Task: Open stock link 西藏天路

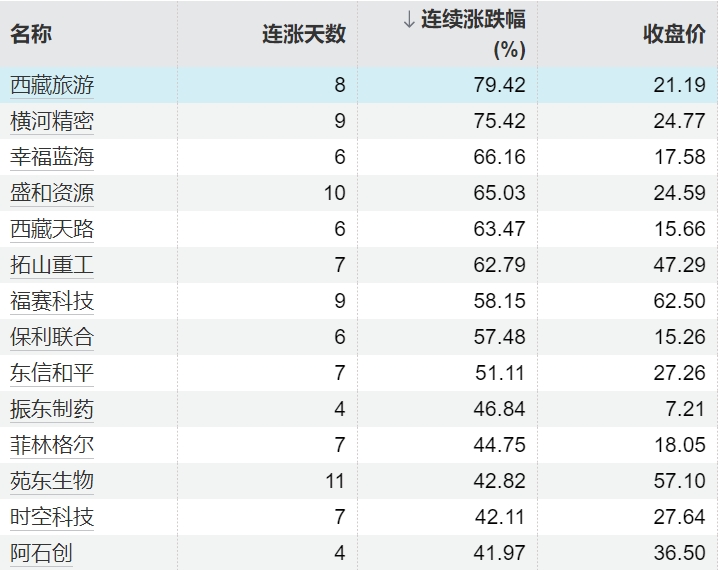Action: (x=52, y=229)
